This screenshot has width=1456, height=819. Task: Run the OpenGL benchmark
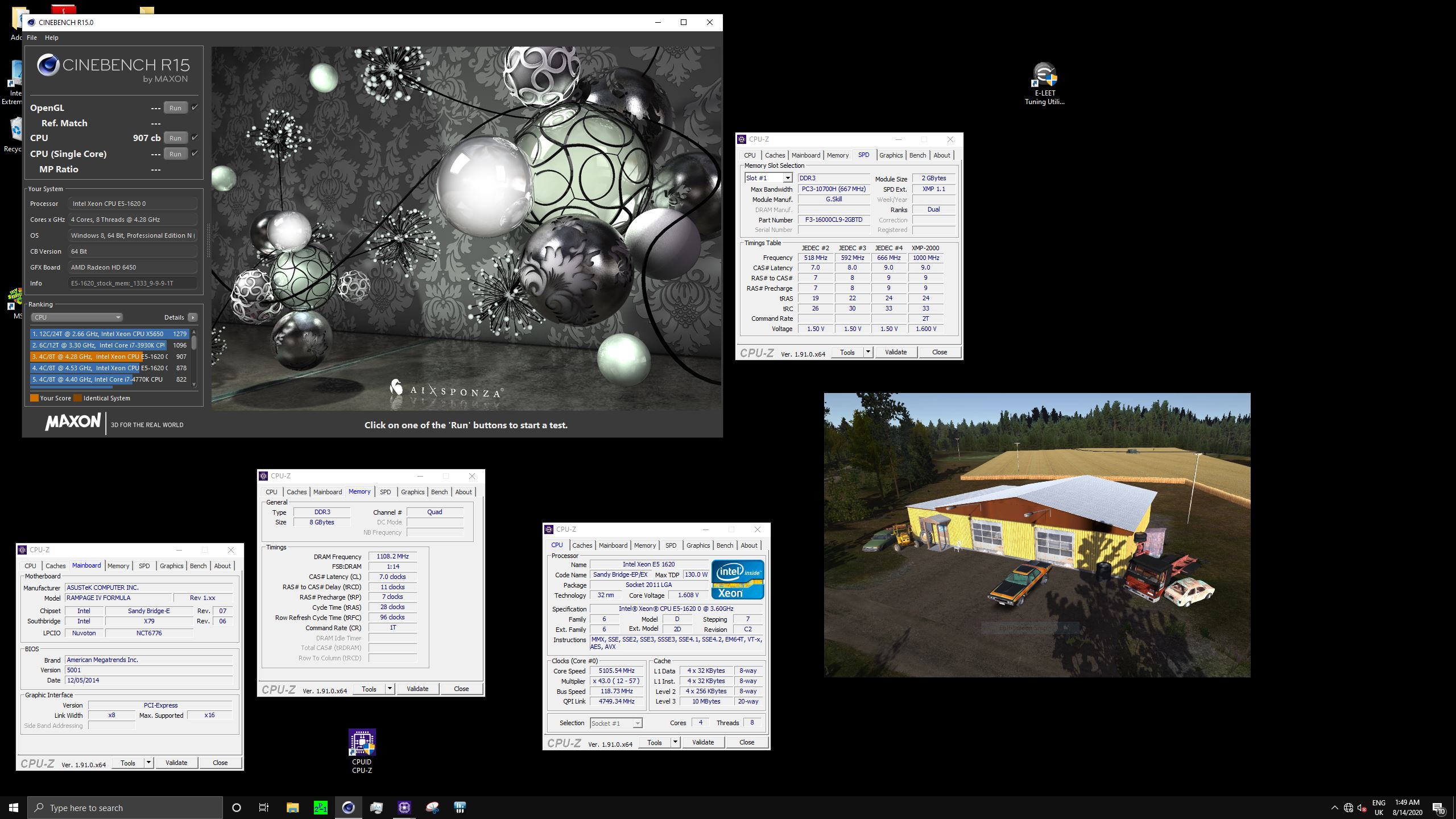175,108
